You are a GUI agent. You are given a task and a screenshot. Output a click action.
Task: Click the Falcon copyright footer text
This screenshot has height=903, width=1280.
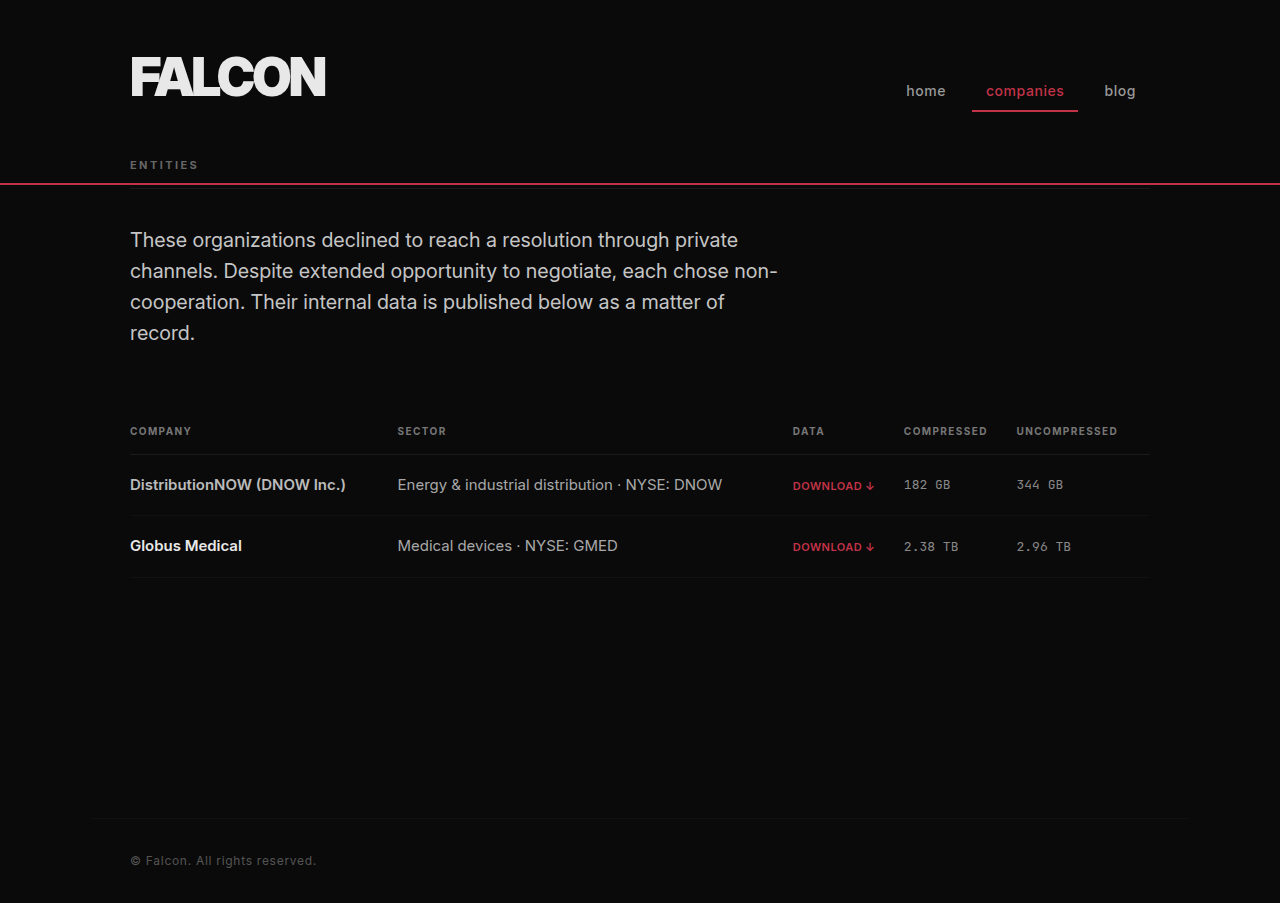click(x=223, y=861)
